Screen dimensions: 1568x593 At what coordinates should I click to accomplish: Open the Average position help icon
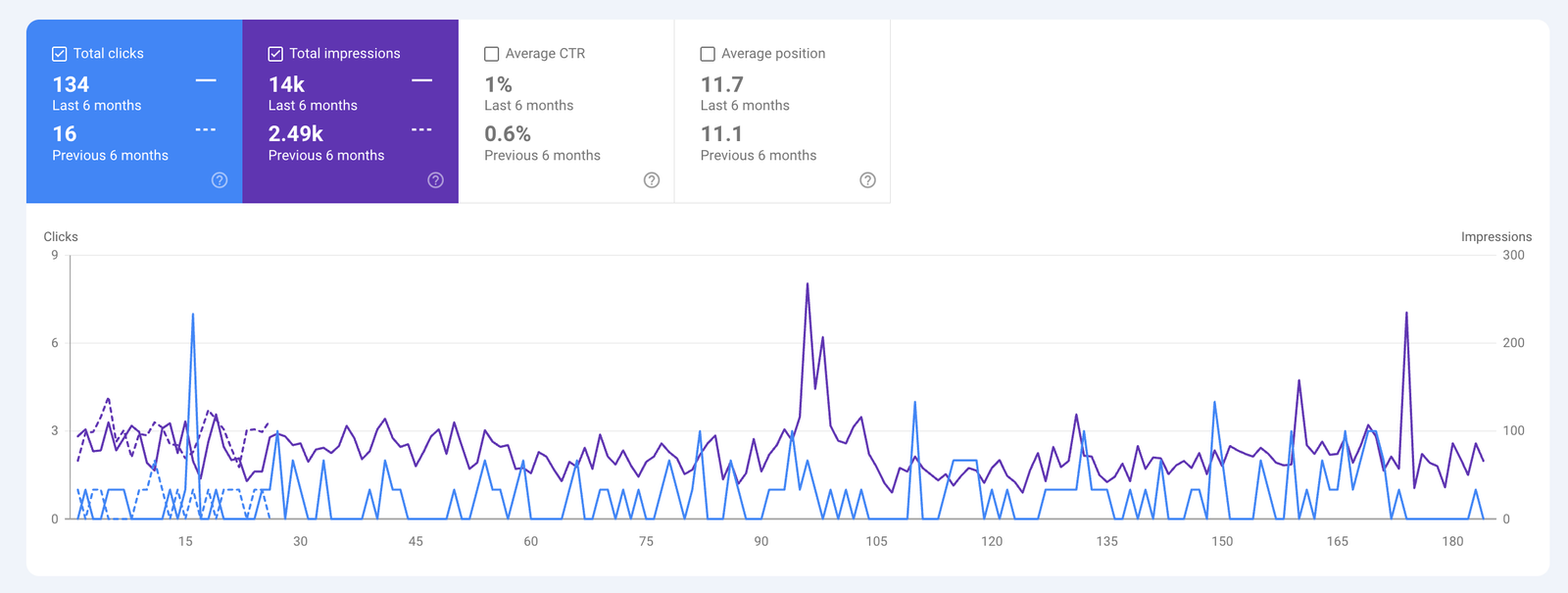click(x=867, y=180)
